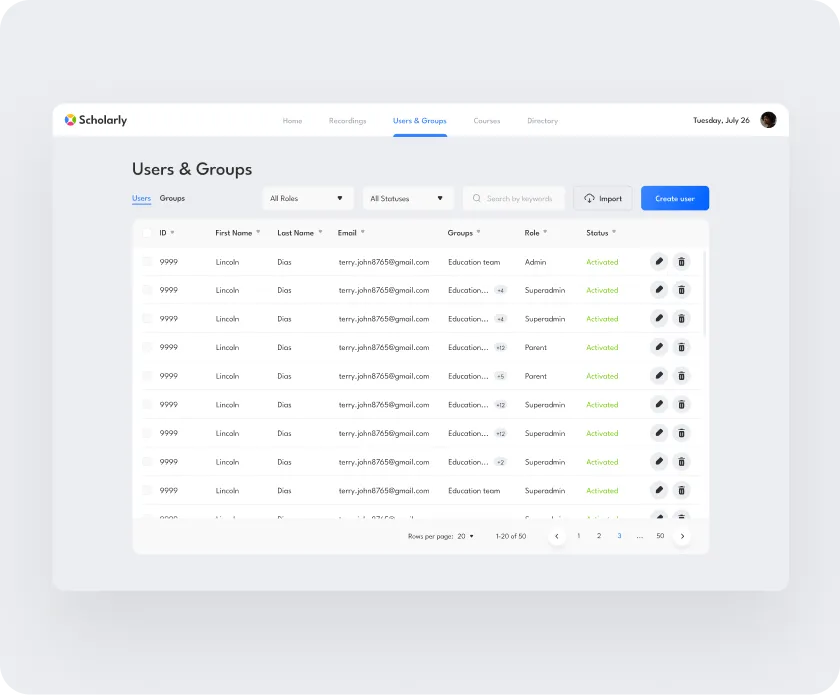Click the magnifier icon in the search field

[476, 198]
